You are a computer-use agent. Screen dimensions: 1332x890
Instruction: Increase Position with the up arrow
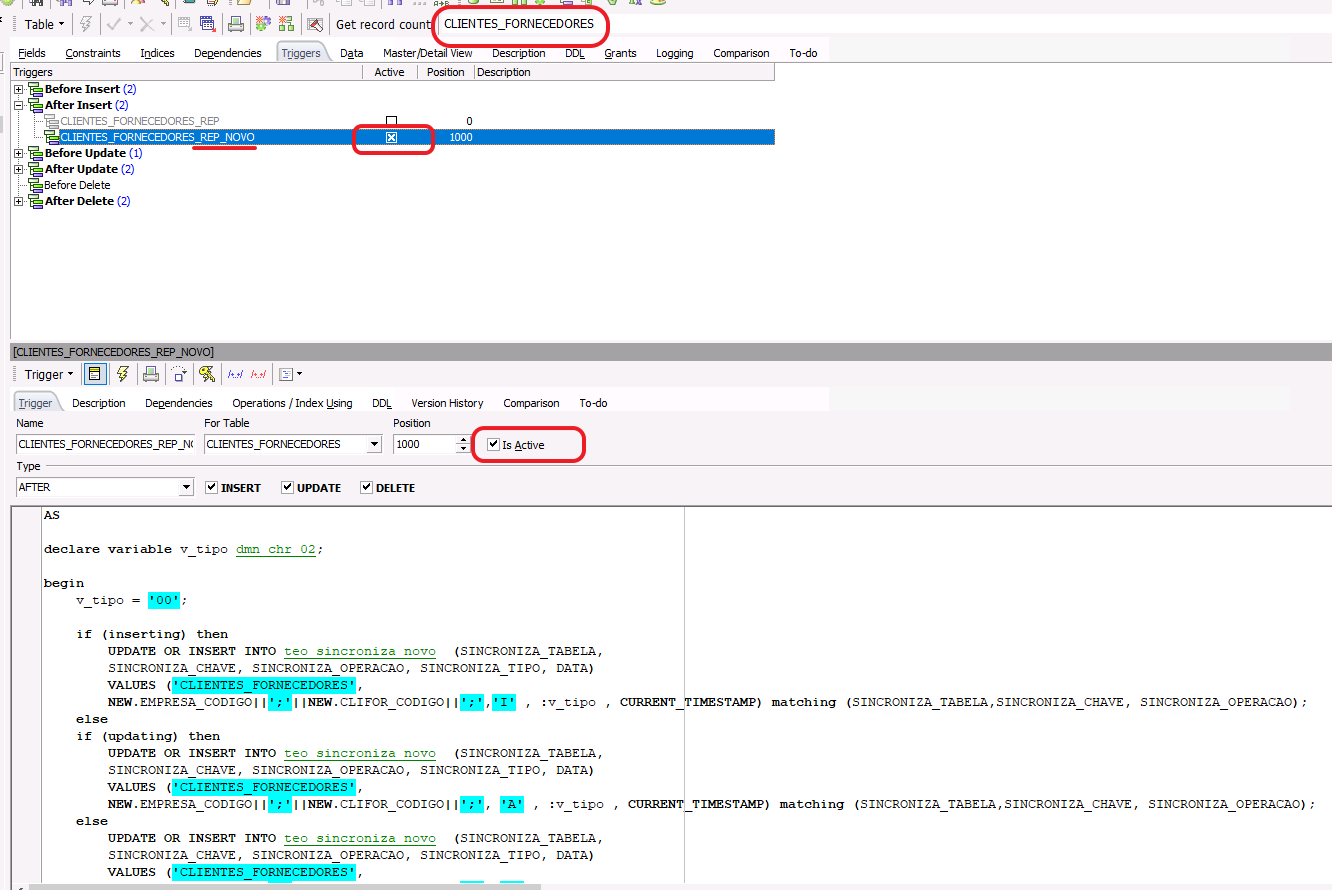(x=462, y=440)
